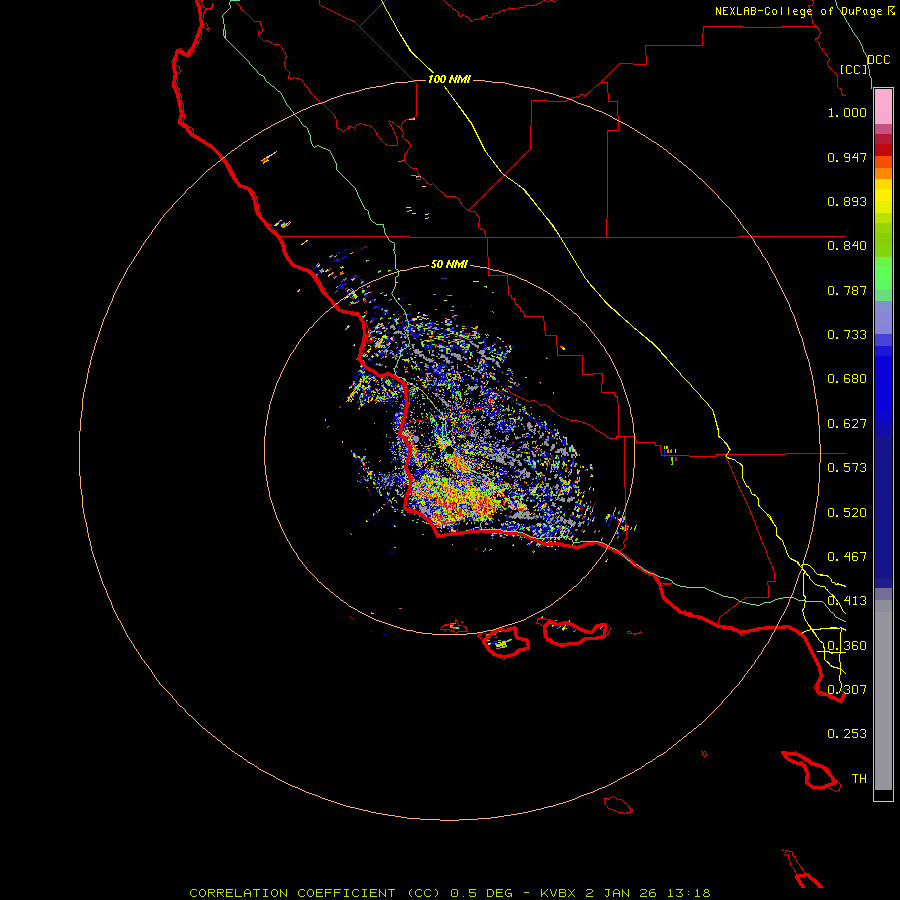This screenshot has height=900, width=900.
Task: Click the 0.947 legend value
Action: [847, 157]
